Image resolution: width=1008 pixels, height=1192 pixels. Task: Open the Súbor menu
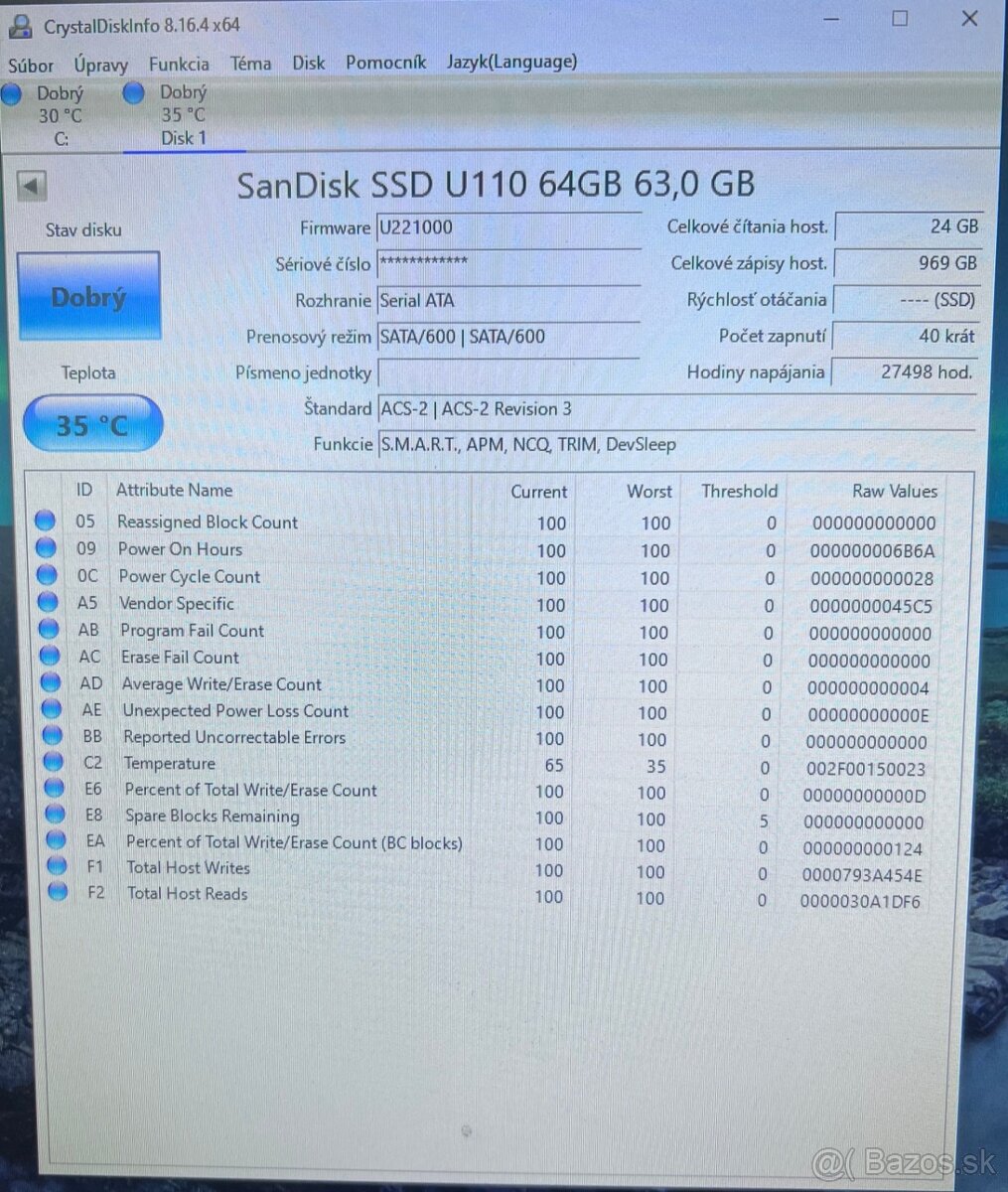coord(31,66)
